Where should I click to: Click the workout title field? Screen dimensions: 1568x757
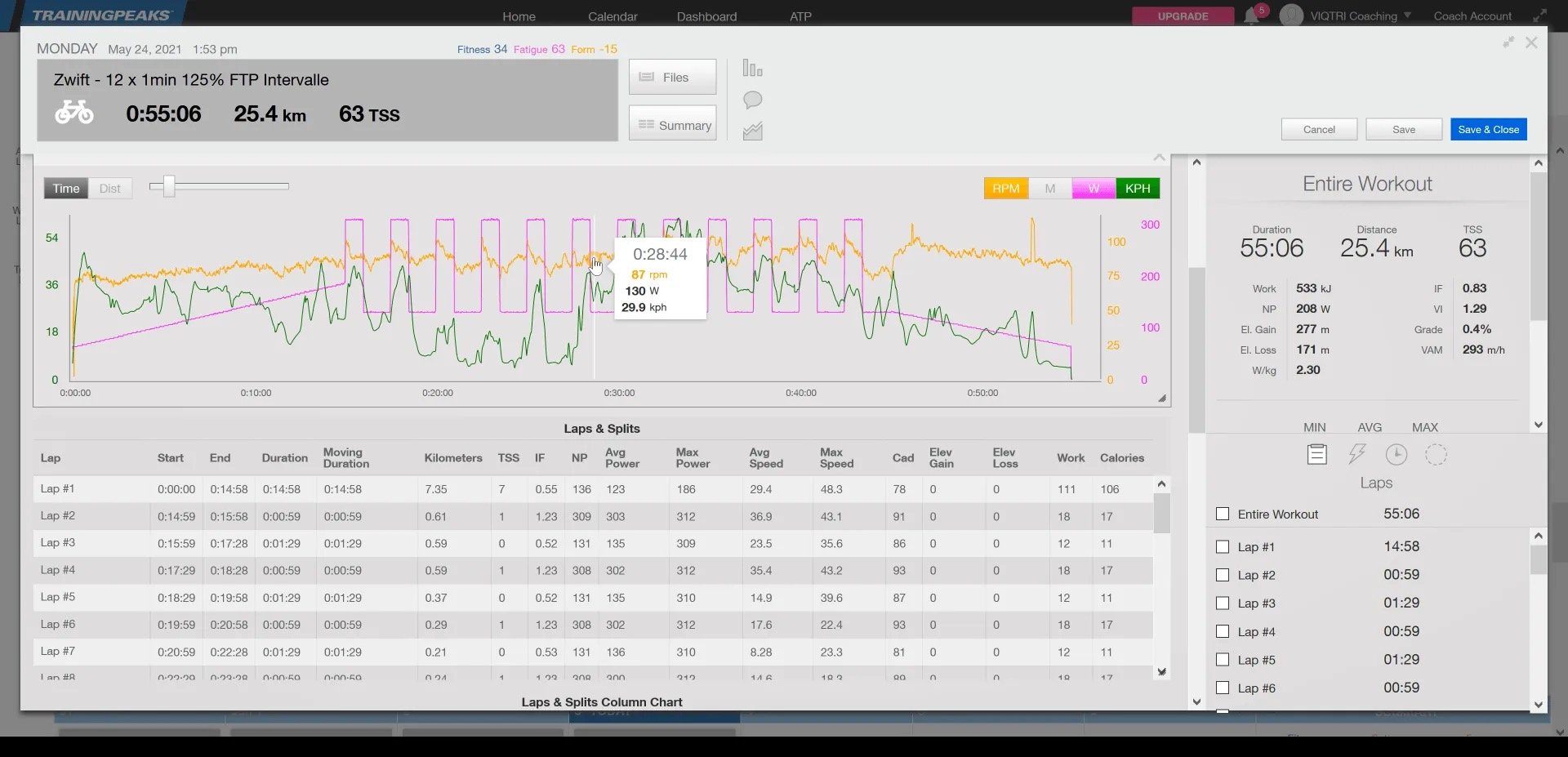[191, 80]
